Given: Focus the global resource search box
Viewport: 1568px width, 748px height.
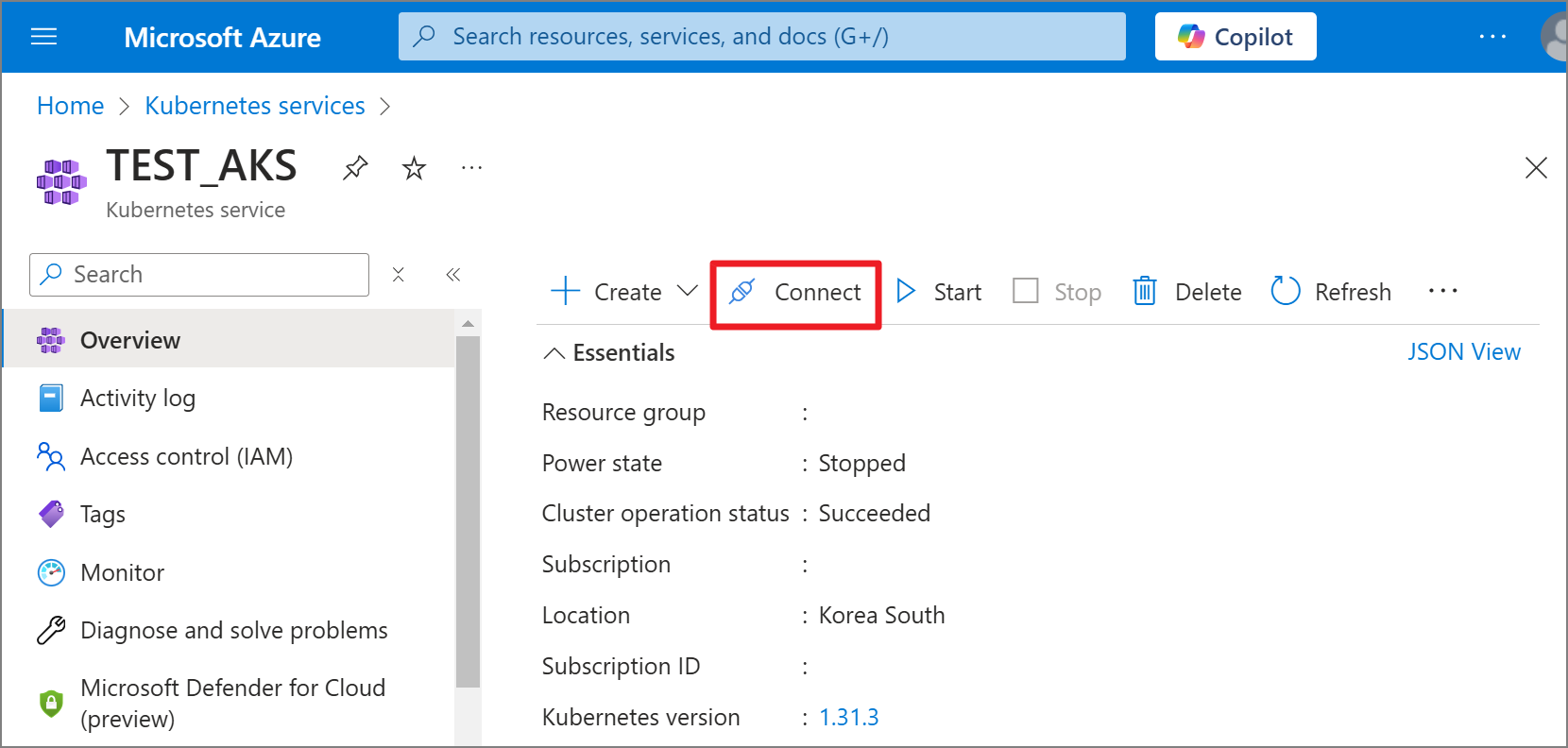Looking at the screenshot, I should tap(761, 37).
